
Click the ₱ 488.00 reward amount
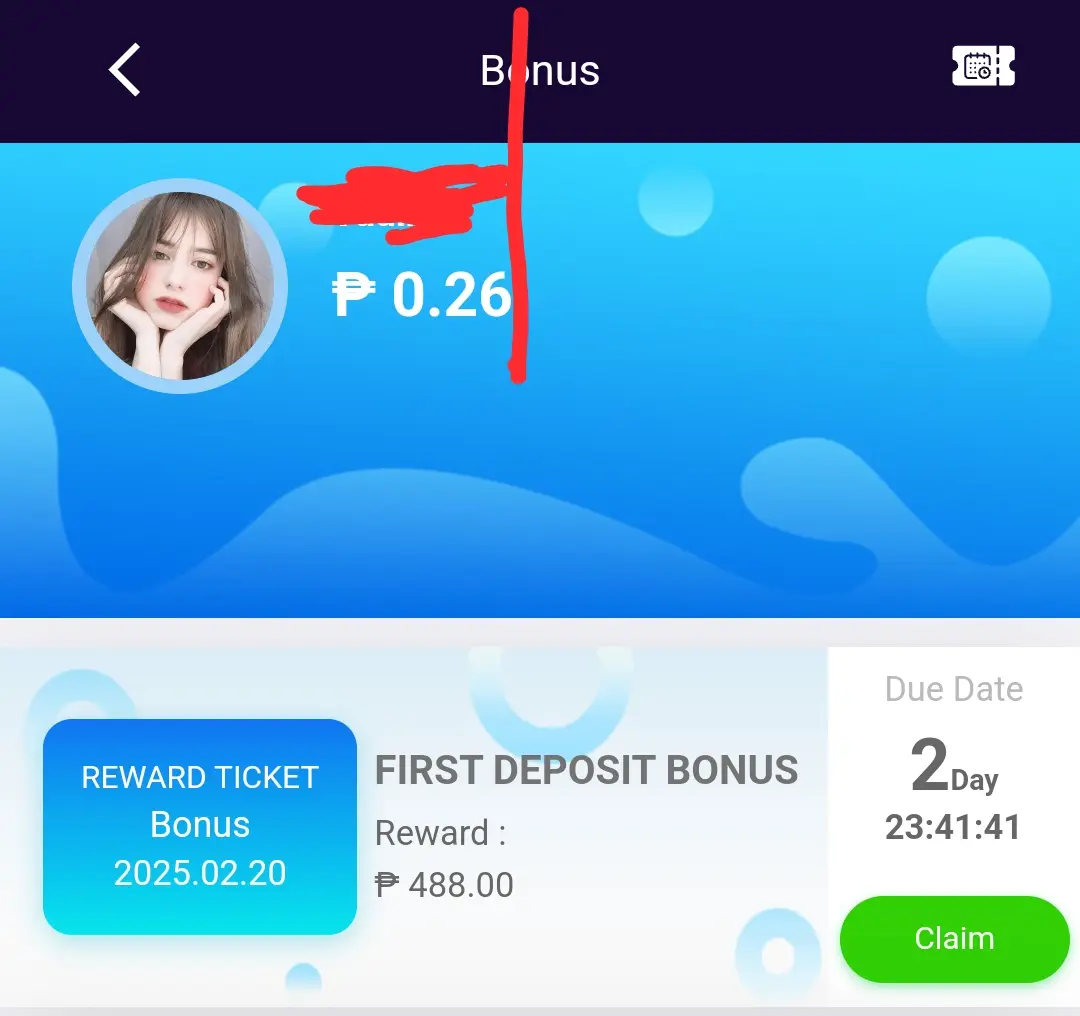click(444, 884)
